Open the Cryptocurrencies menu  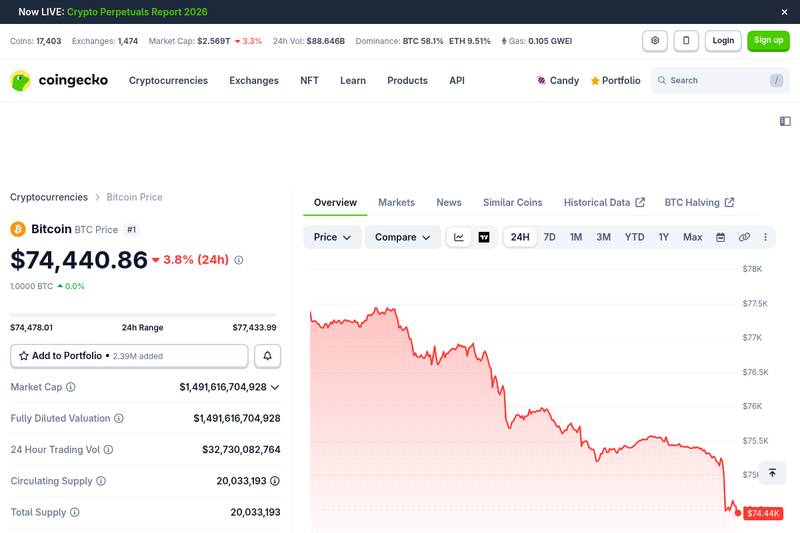pos(168,81)
